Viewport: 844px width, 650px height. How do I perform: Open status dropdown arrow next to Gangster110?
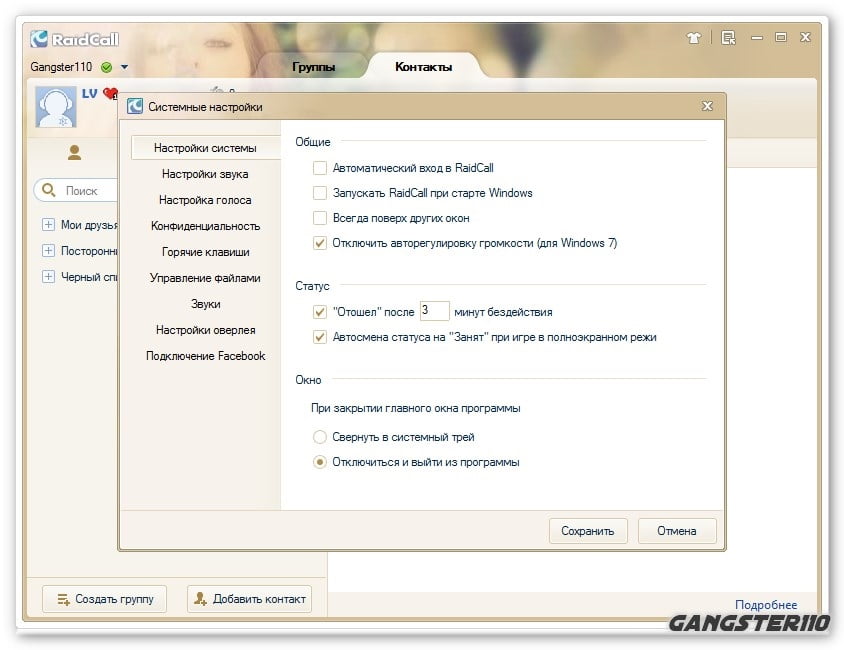click(124, 67)
